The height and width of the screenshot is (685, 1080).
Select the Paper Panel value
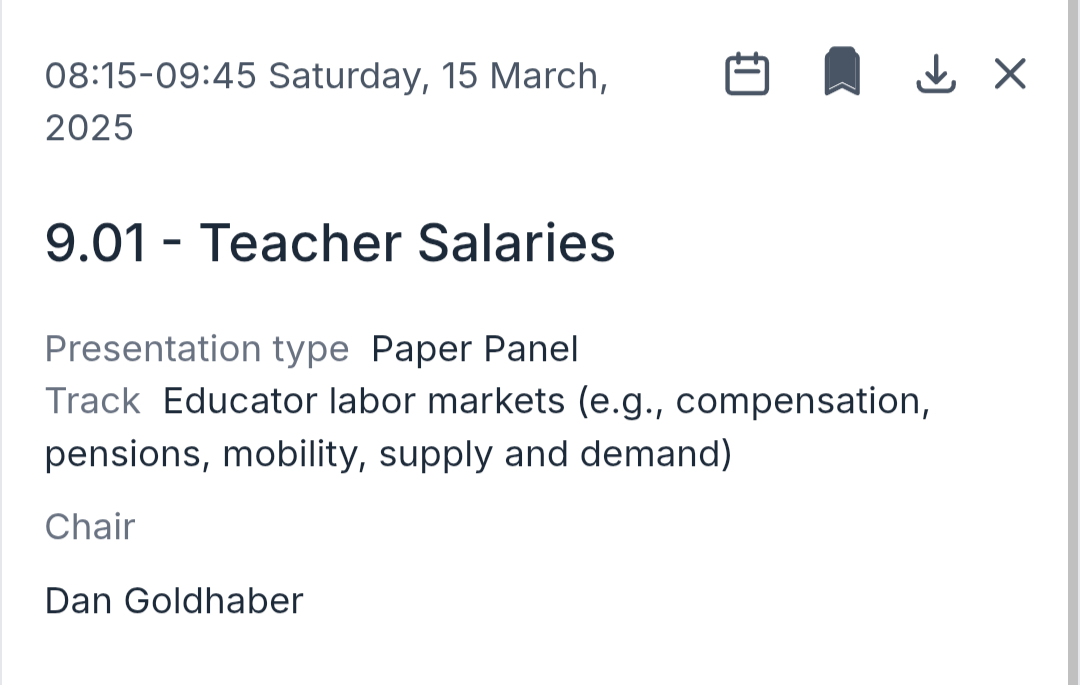click(x=475, y=349)
